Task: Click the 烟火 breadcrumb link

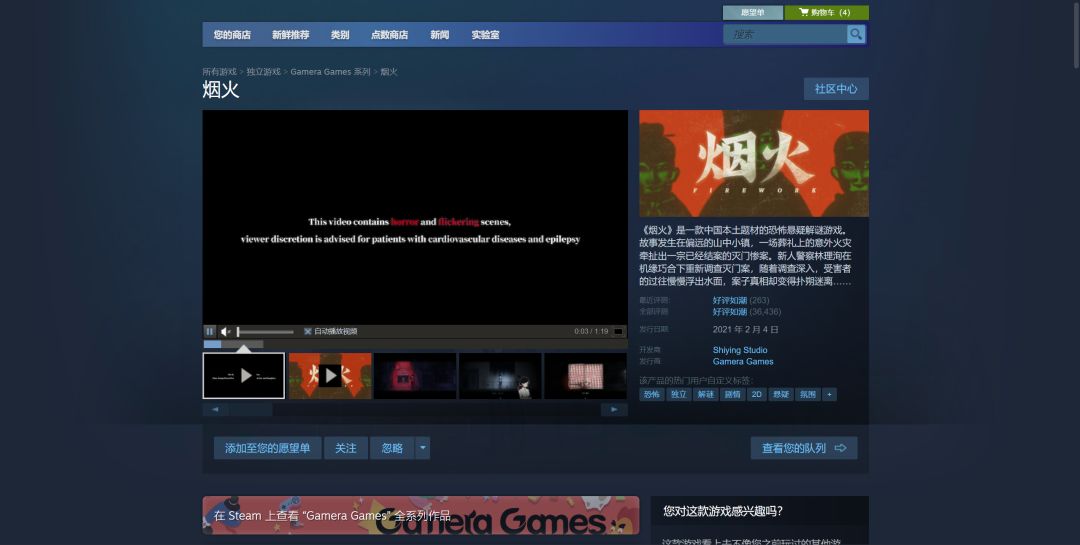Action: click(389, 72)
